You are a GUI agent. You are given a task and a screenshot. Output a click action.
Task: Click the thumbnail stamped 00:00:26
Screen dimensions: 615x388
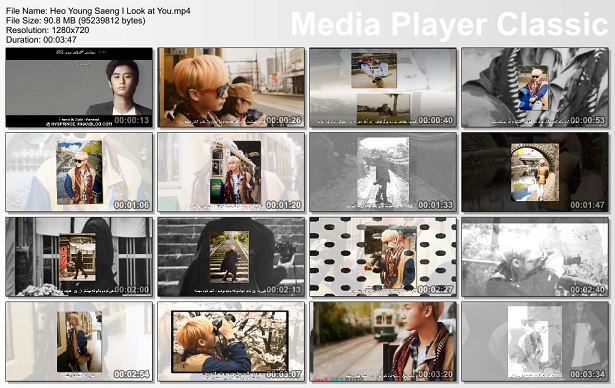231,87
